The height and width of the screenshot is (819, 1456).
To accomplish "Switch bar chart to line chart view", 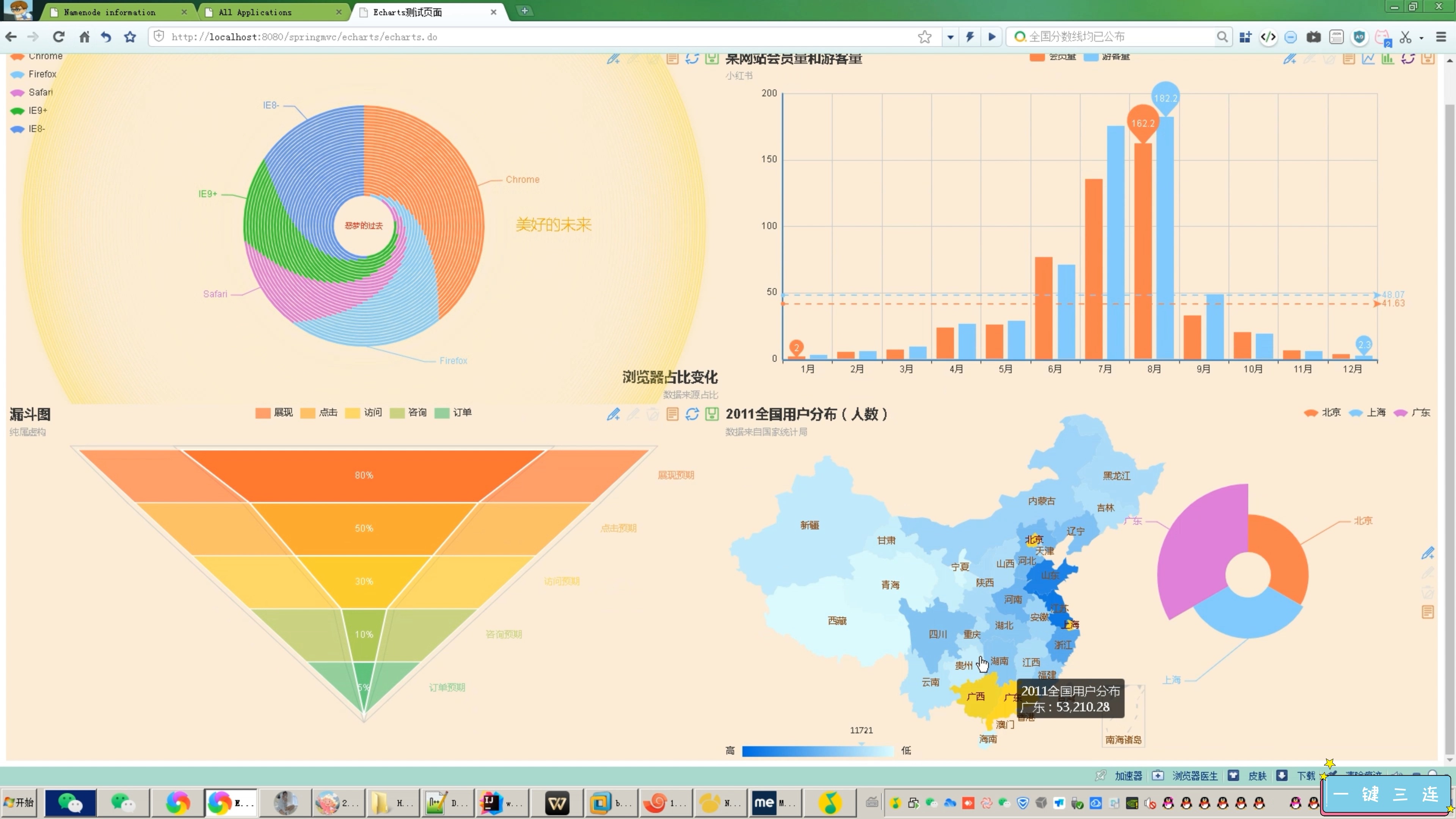I will click(x=1368, y=59).
